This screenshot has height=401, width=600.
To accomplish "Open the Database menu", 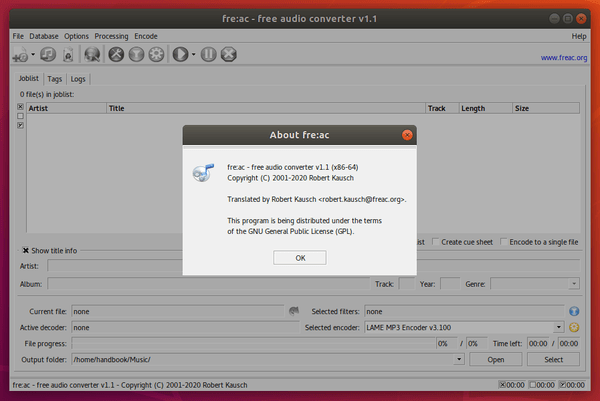I will 44,36.
